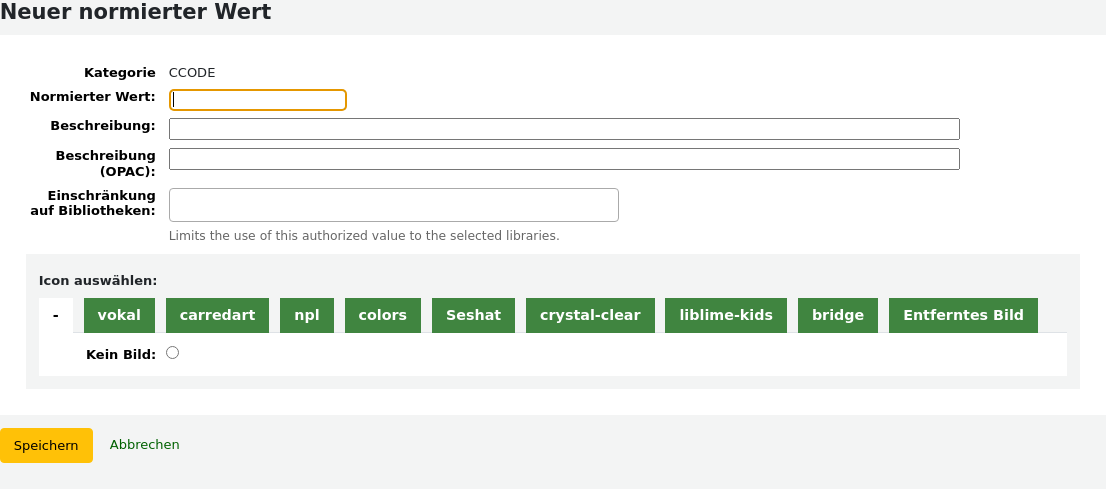Select the 'Kein Bild' radio button
Image resolution: width=1106 pixels, height=489 pixels.
173,353
